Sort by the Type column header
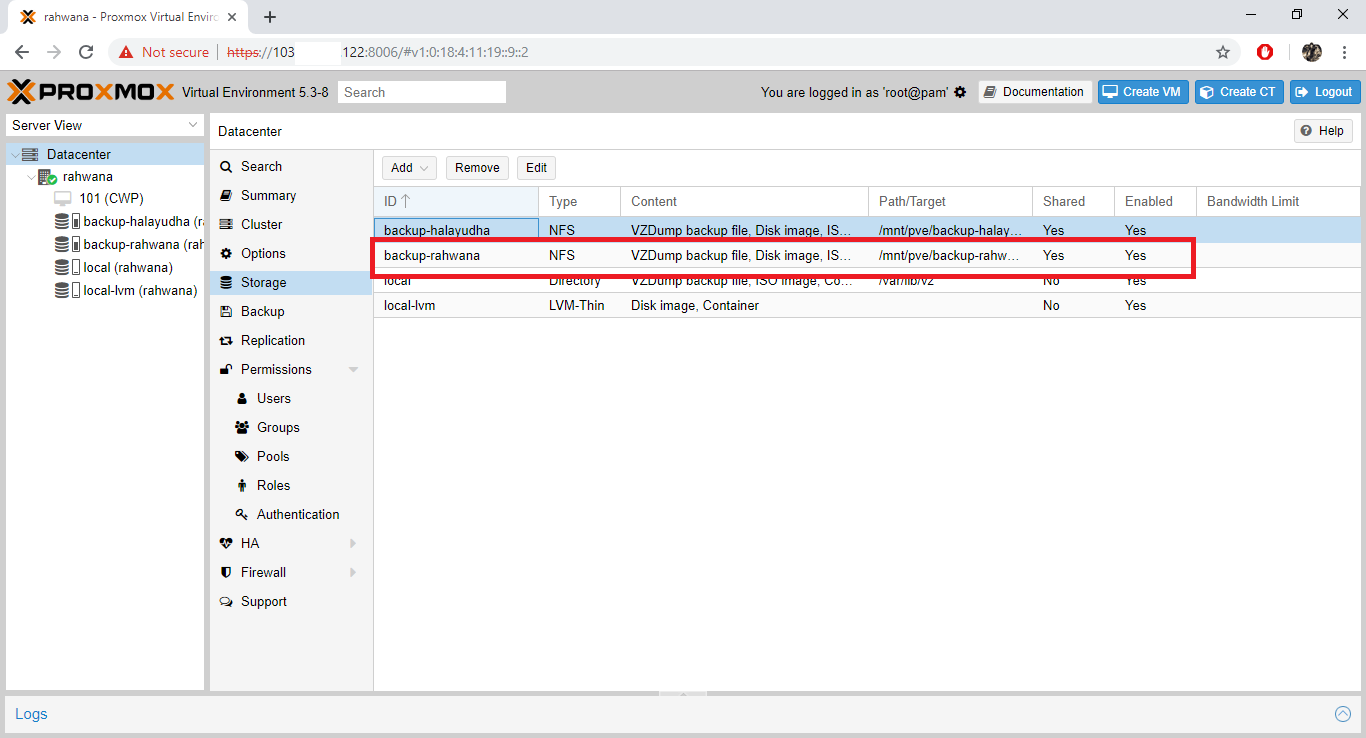1366x738 pixels. coord(580,201)
